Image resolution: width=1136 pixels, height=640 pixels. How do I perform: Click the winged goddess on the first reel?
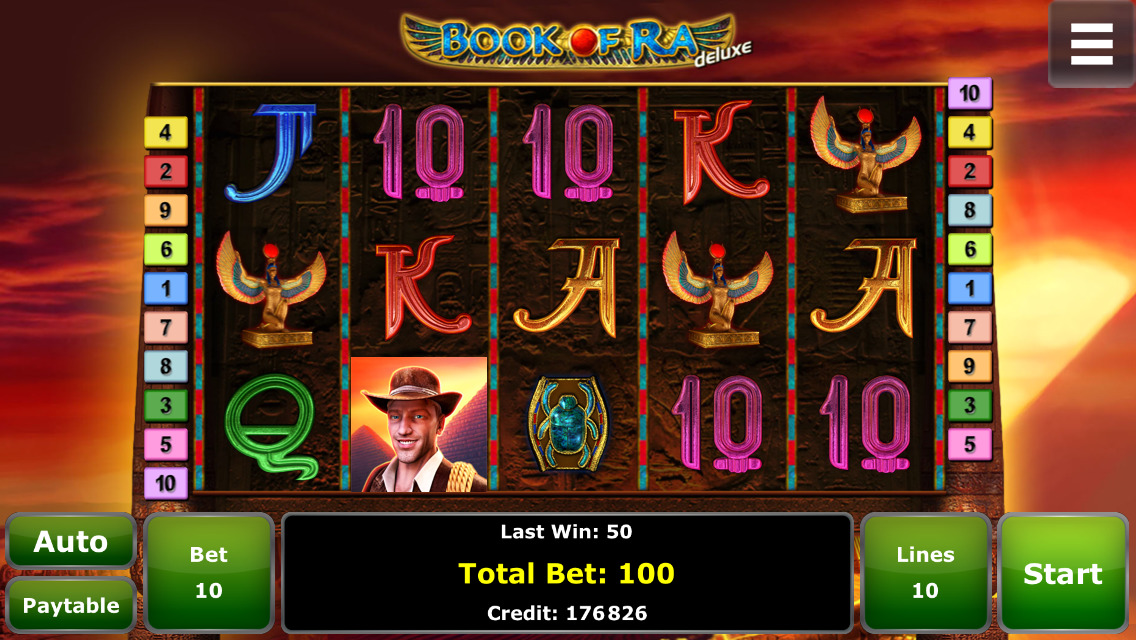coord(272,290)
